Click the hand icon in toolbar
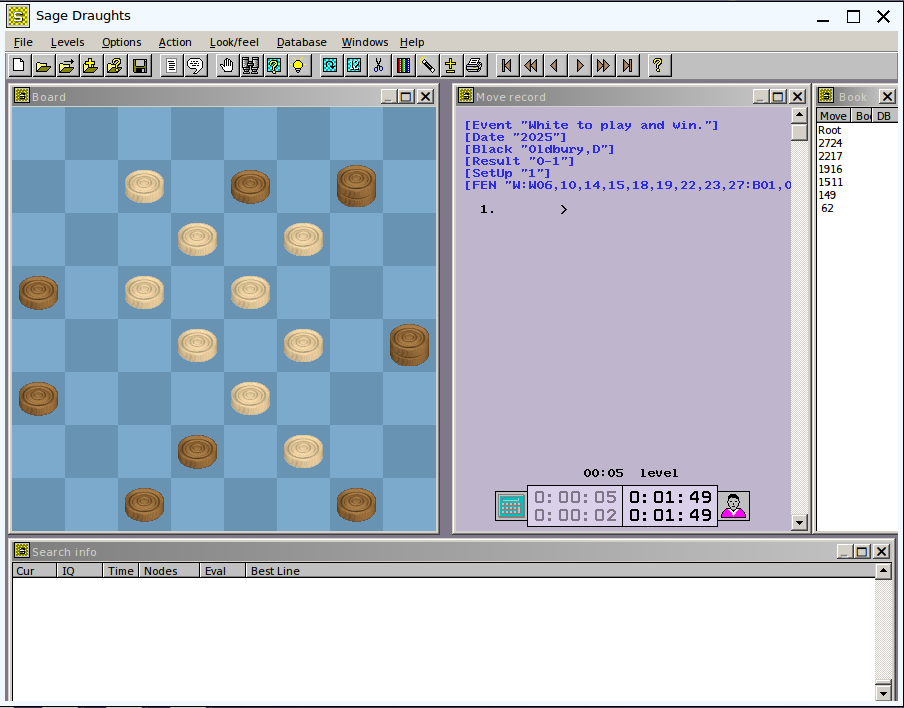The image size is (904, 708). [227, 66]
